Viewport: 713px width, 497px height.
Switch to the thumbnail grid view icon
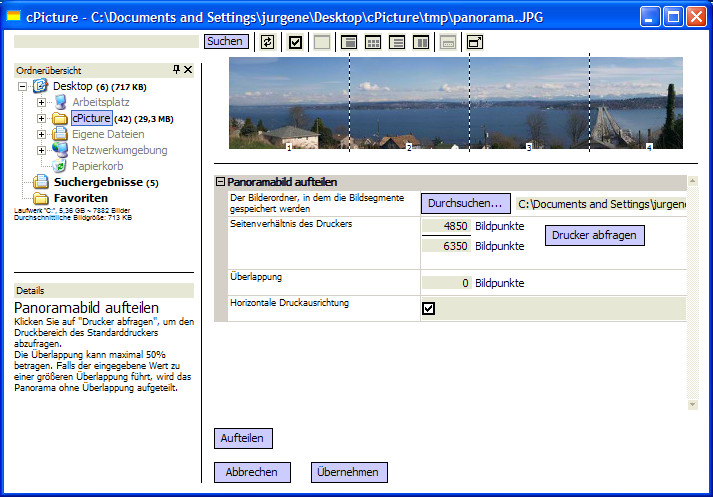click(x=373, y=42)
